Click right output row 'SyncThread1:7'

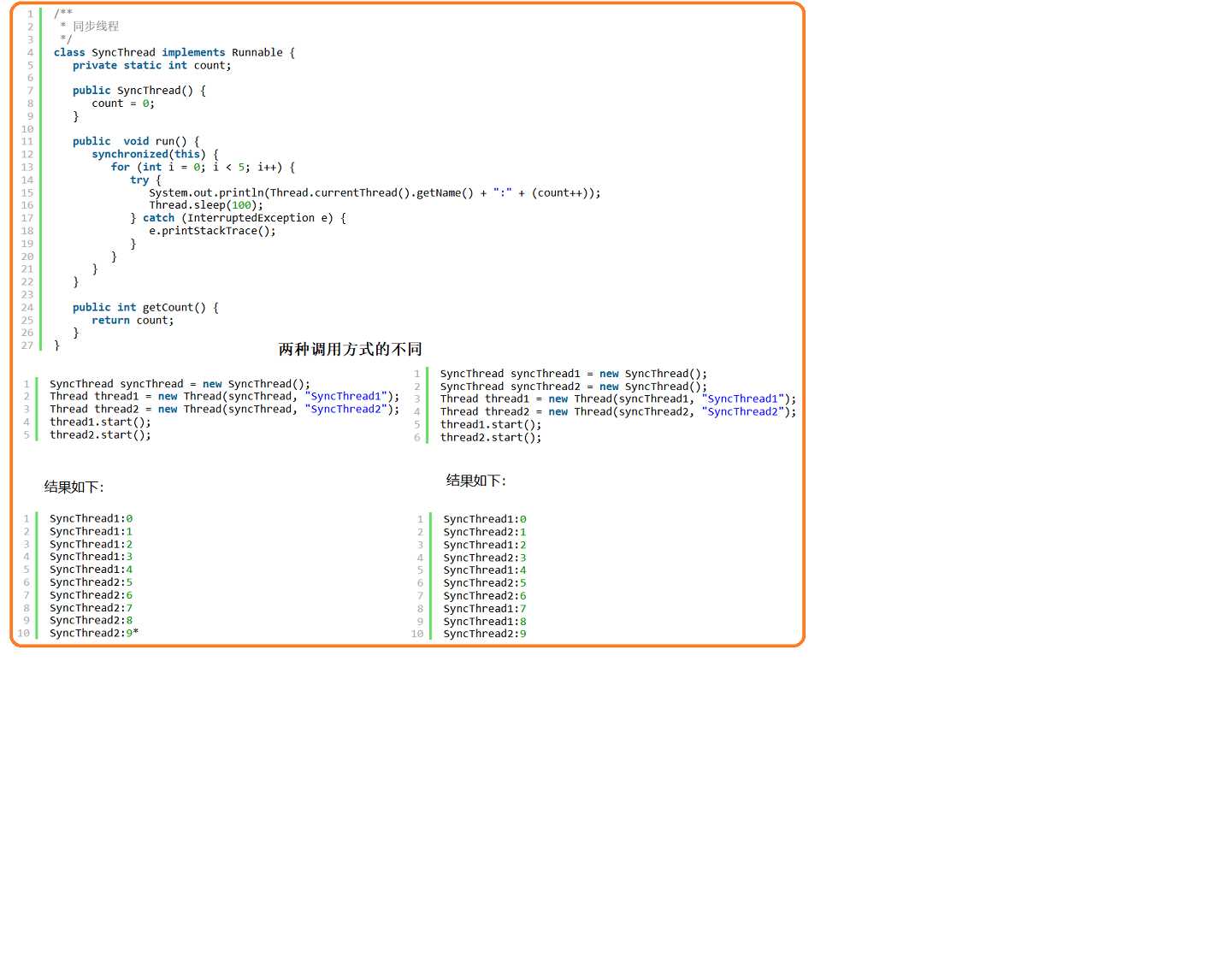(485, 608)
